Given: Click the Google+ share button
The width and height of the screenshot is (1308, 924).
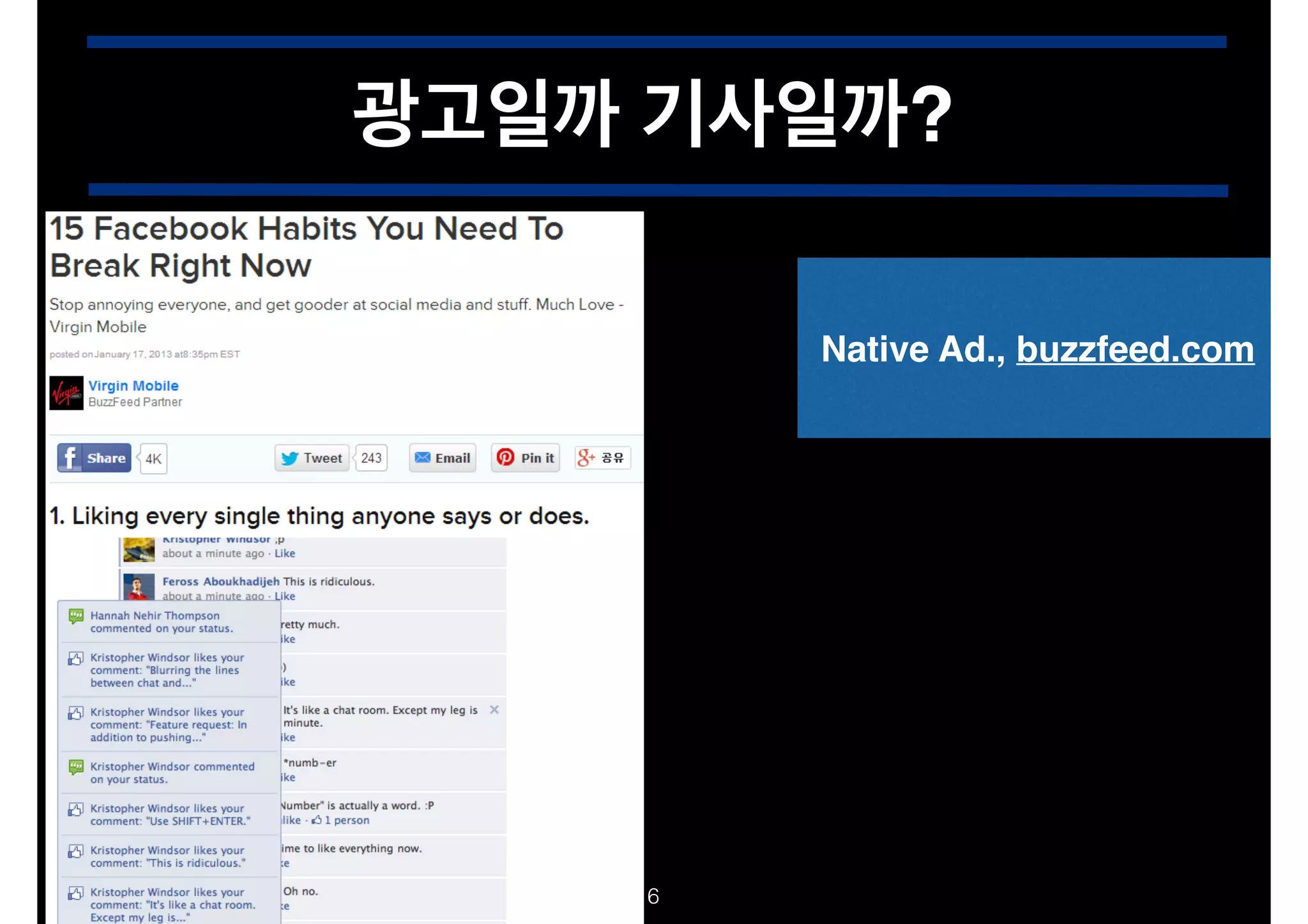Looking at the screenshot, I should coord(602,458).
